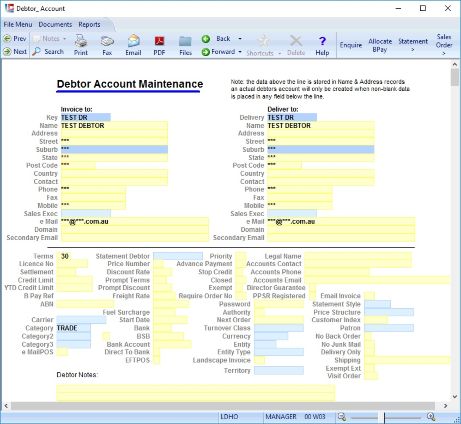Viewport: 461px width, 424px height.
Task: Open Email from the toolbar
Action: point(133,45)
